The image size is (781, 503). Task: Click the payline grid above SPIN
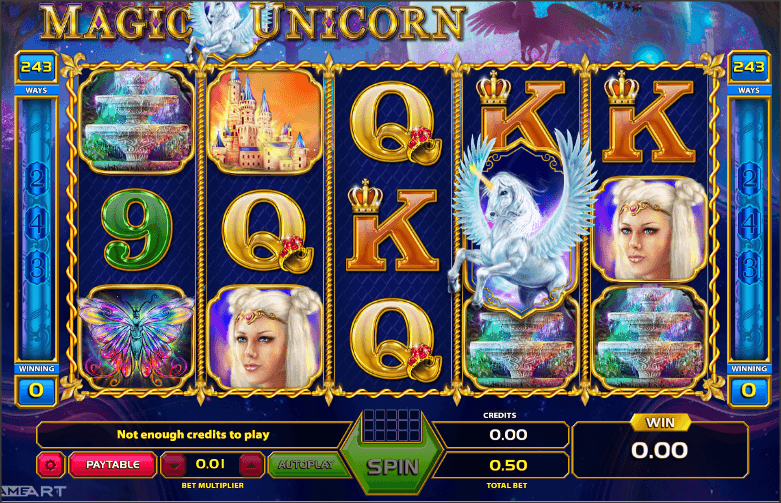(x=392, y=425)
